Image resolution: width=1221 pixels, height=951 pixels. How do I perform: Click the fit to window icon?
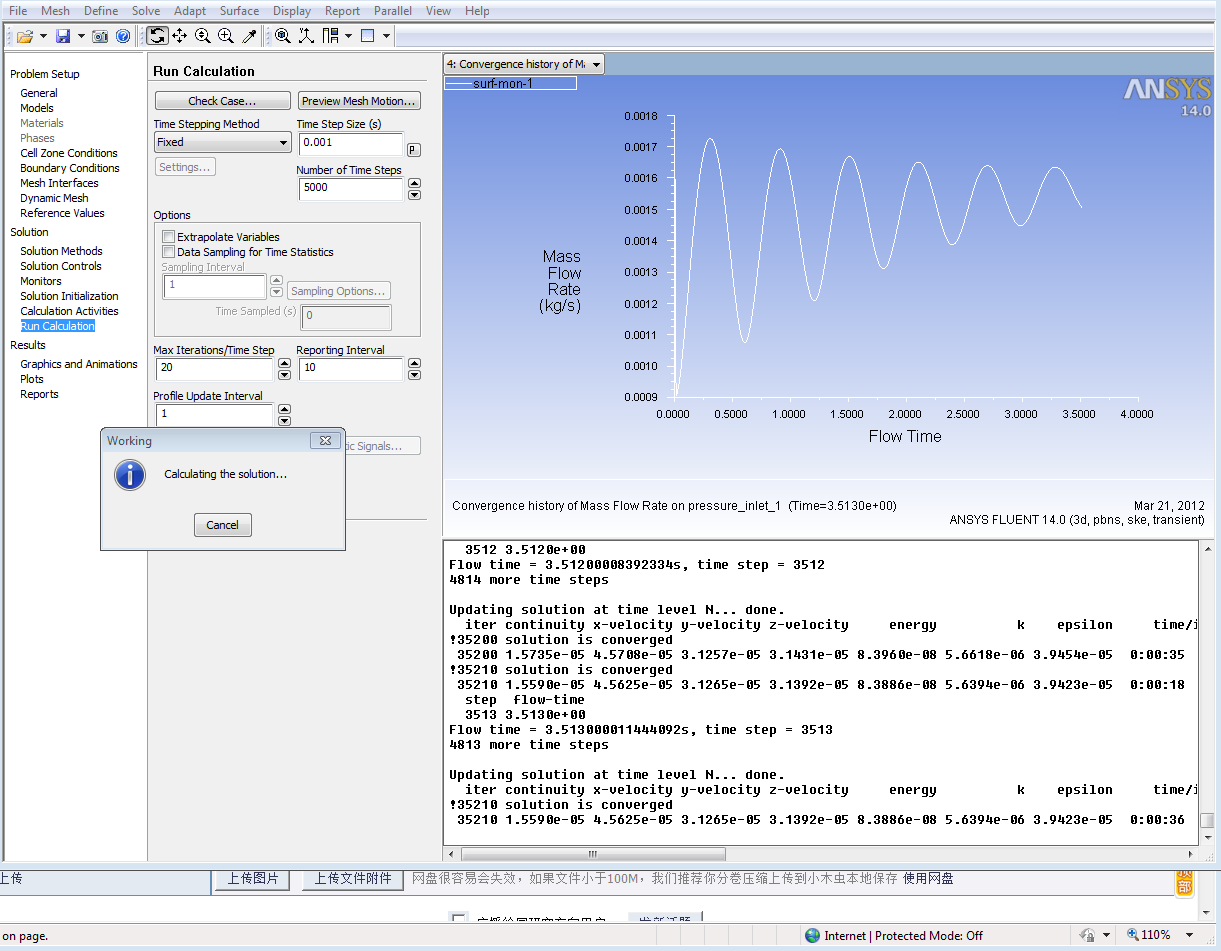tap(283, 36)
